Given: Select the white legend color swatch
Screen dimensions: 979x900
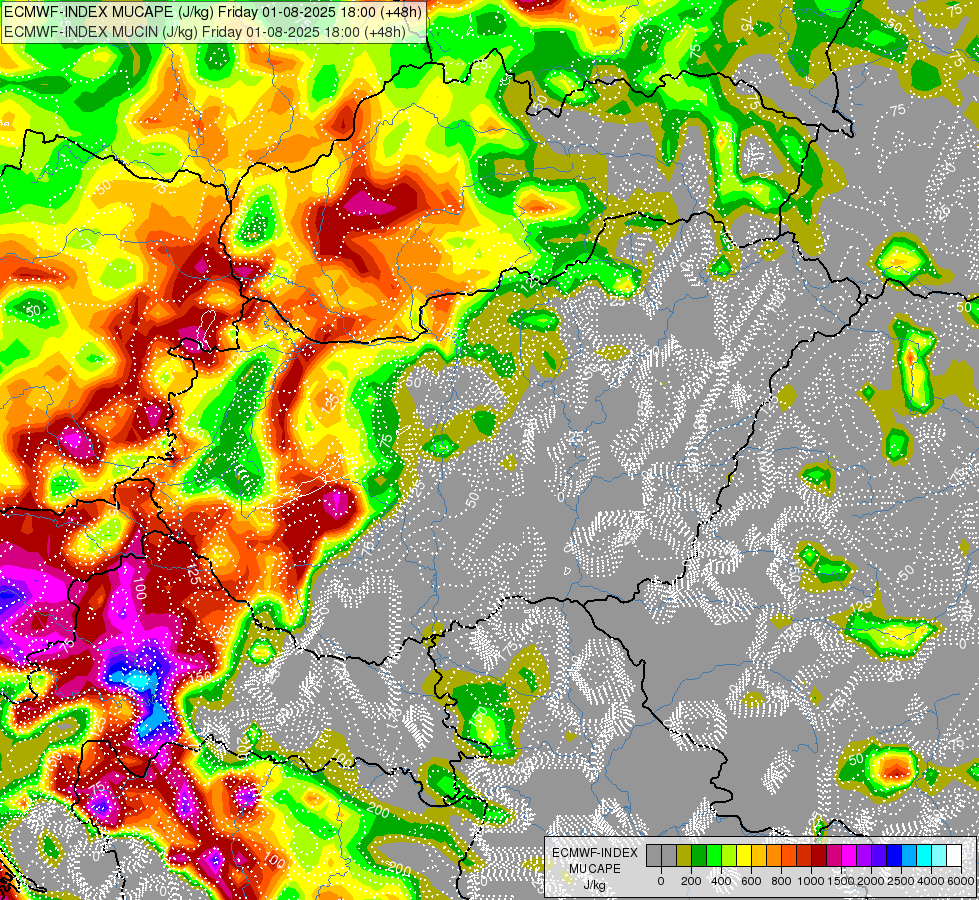Looking at the screenshot, I should pos(955,856).
